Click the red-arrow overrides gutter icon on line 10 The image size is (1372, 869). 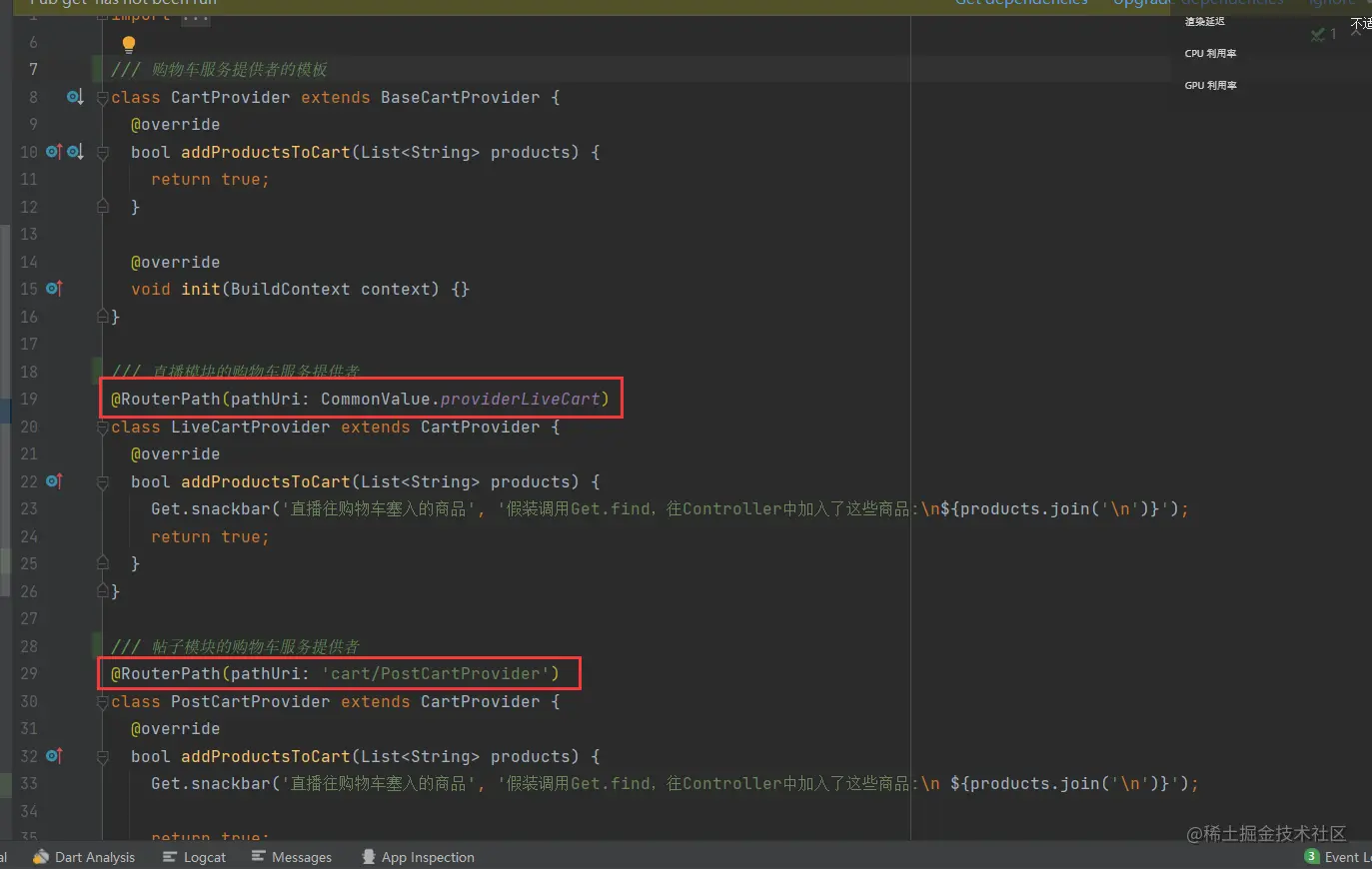pyautogui.click(x=54, y=152)
